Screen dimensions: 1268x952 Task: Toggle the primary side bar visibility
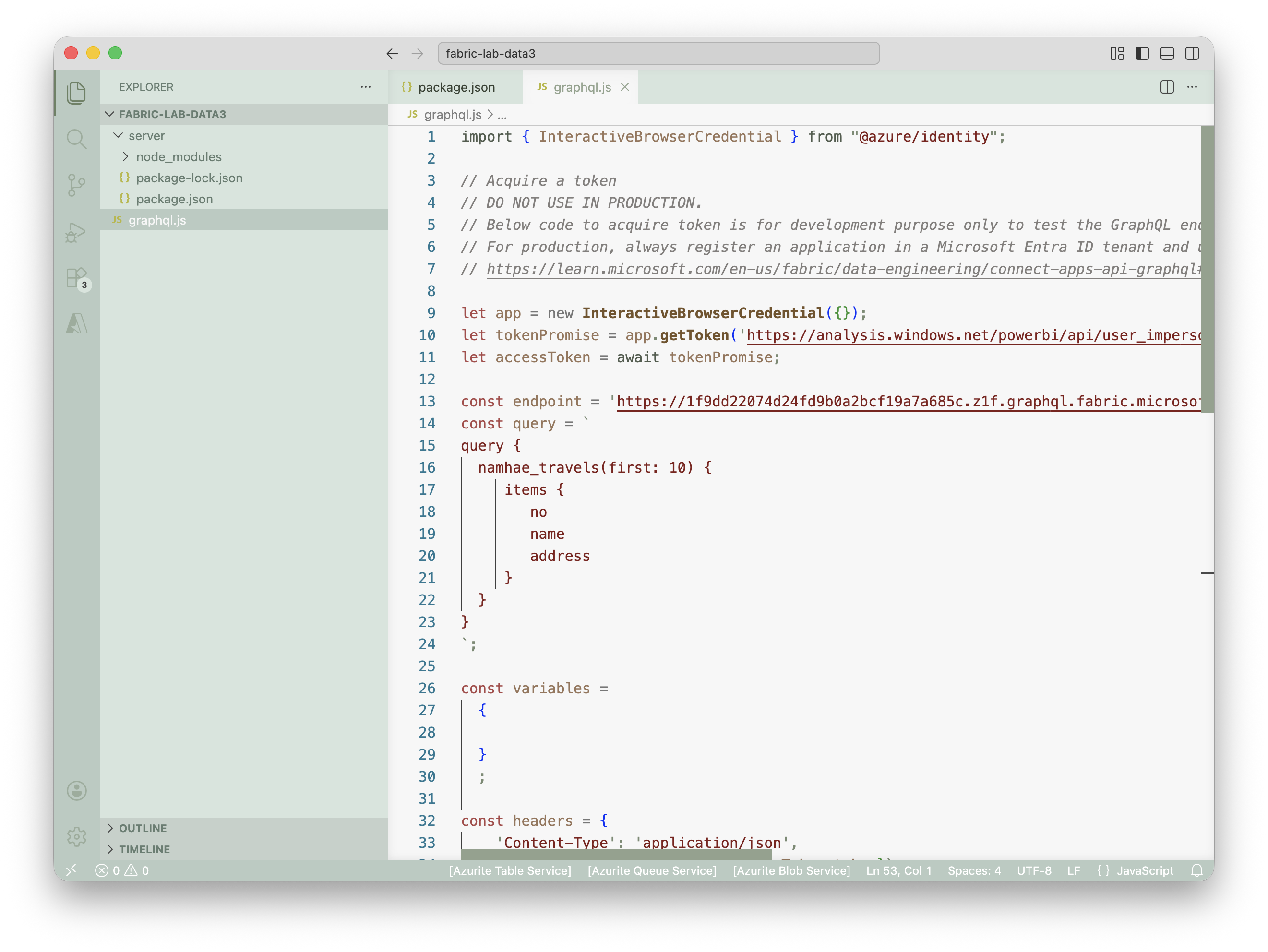point(1142,53)
